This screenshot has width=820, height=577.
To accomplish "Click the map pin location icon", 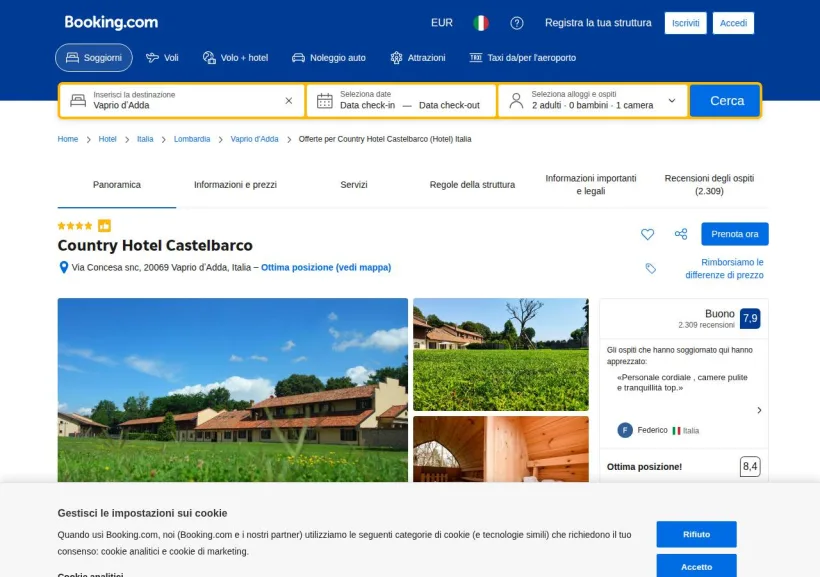I will point(64,267).
